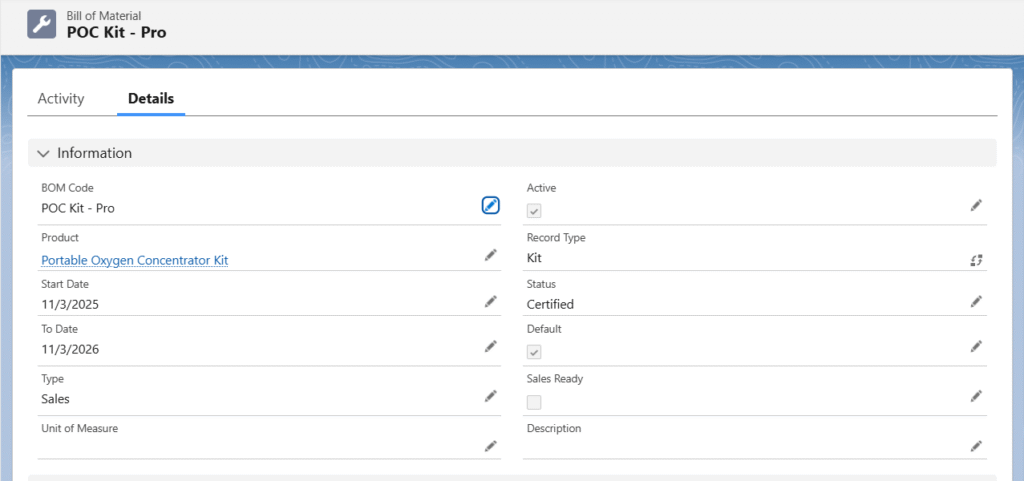This screenshot has width=1024, height=481.
Task: Click the POC Kit - Pro record title
Action: click(x=116, y=32)
